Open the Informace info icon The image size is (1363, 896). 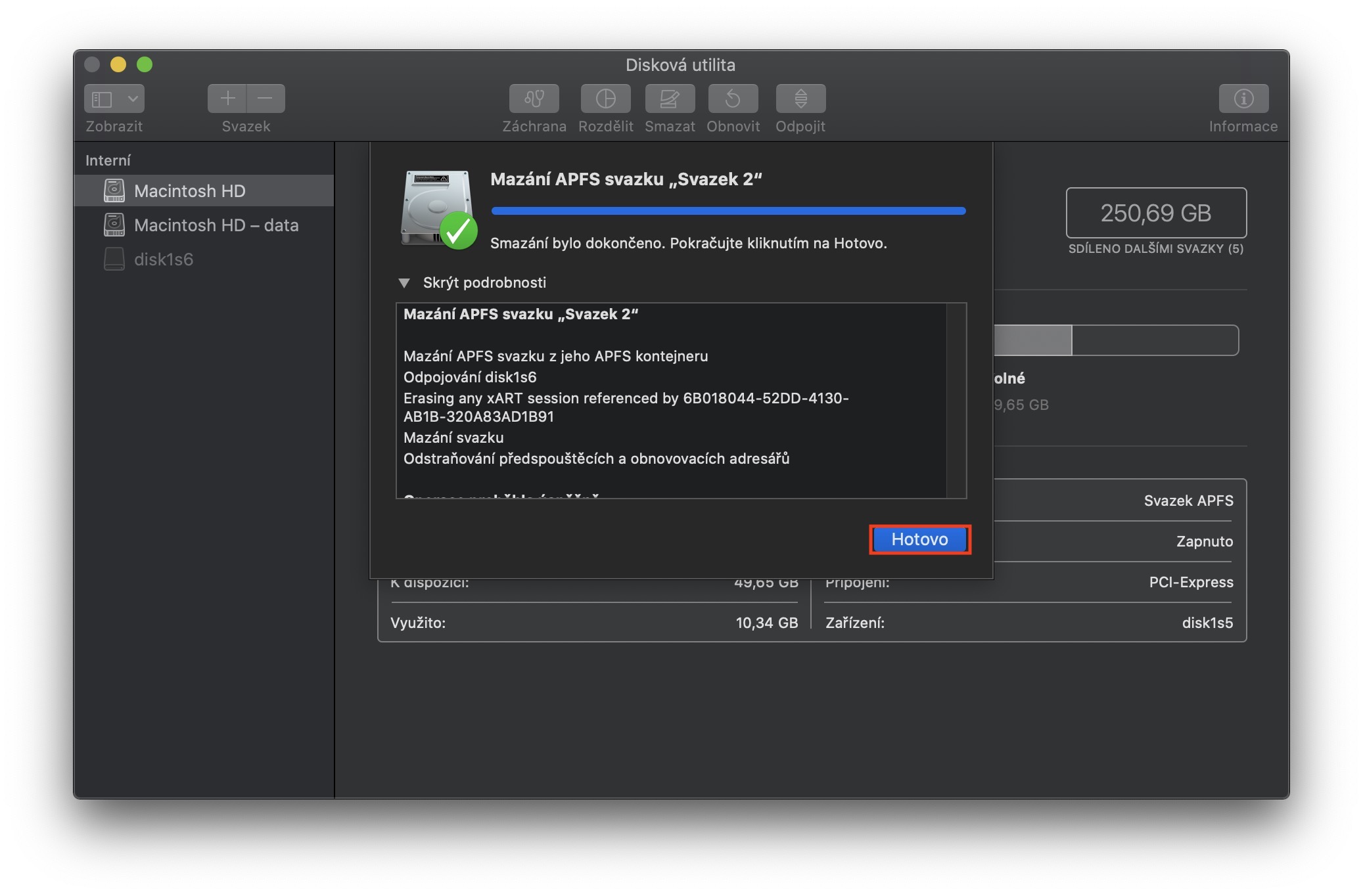[x=1243, y=99]
